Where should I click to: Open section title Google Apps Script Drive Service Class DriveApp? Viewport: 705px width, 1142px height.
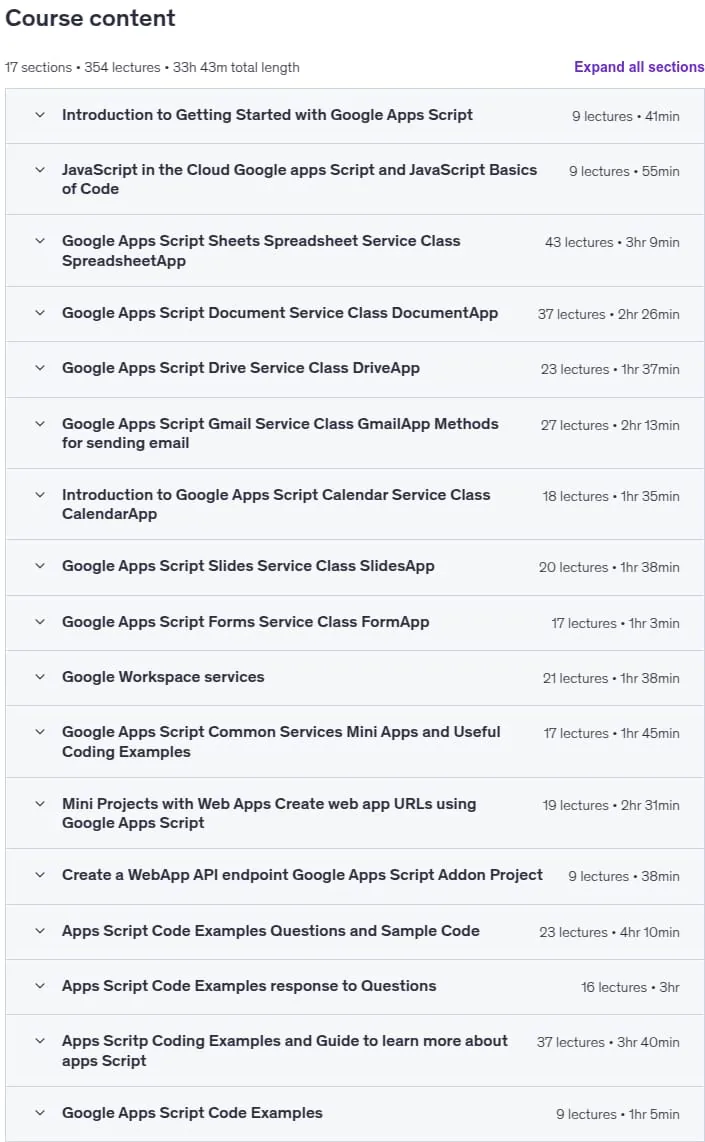pyautogui.click(x=241, y=368)
